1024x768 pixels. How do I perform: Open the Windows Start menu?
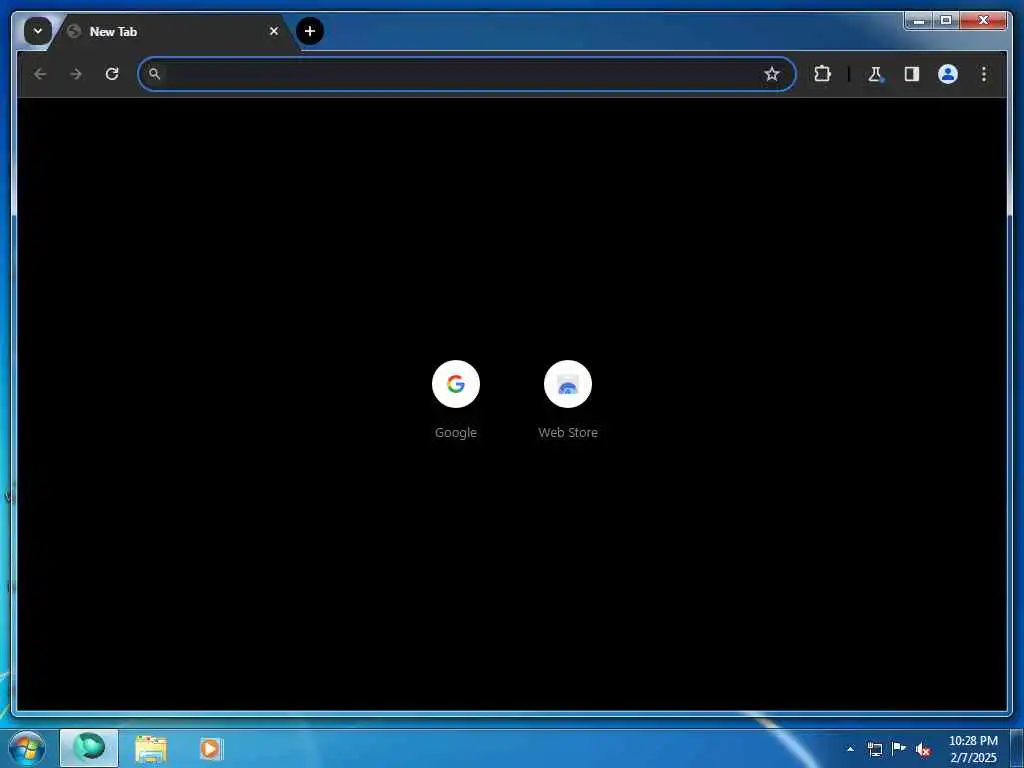27,748
